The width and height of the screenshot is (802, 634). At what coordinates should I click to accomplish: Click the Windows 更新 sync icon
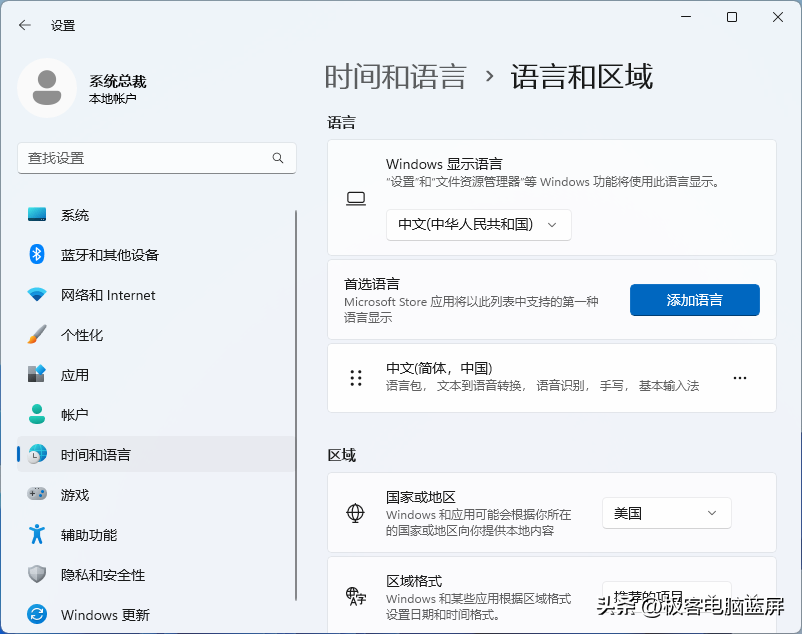[x=37, y=614]
